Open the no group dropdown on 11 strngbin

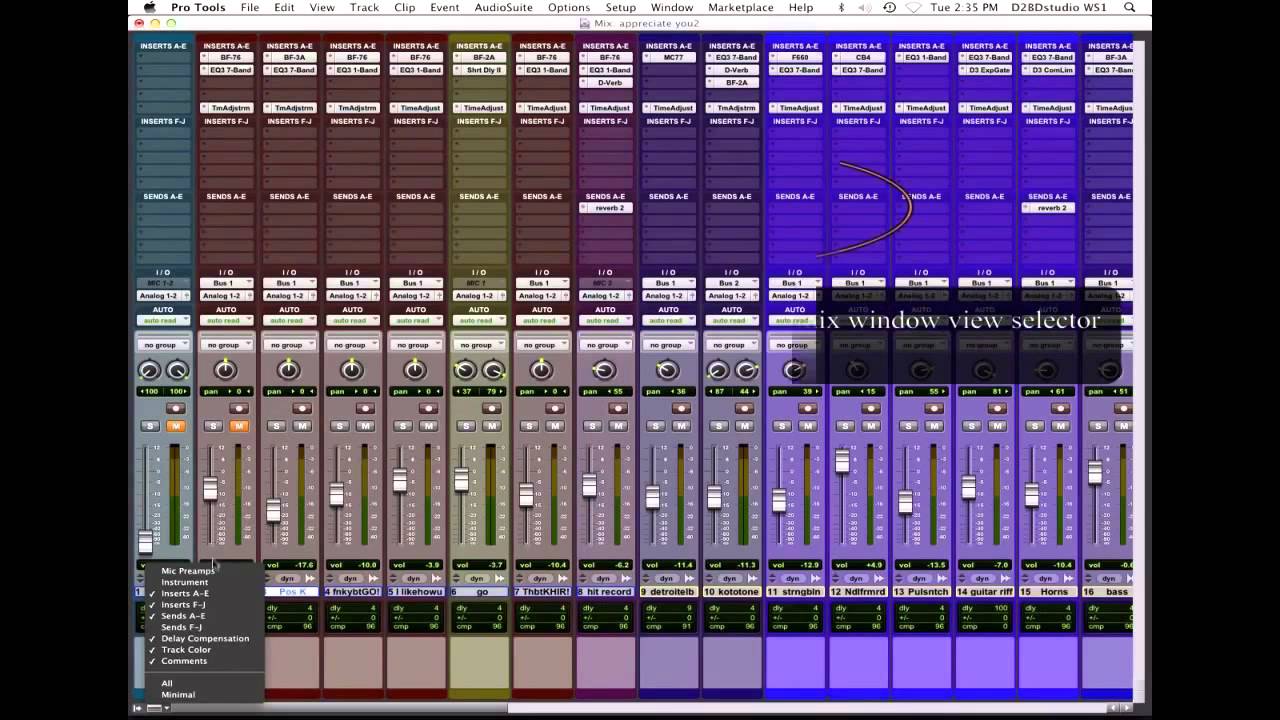tap(794, 345)
